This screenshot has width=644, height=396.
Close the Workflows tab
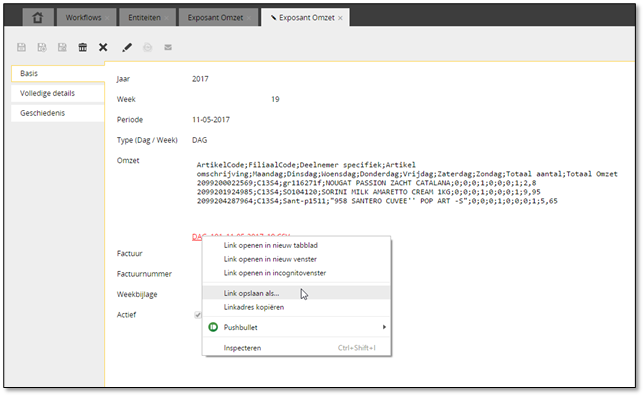pos(107,18)
